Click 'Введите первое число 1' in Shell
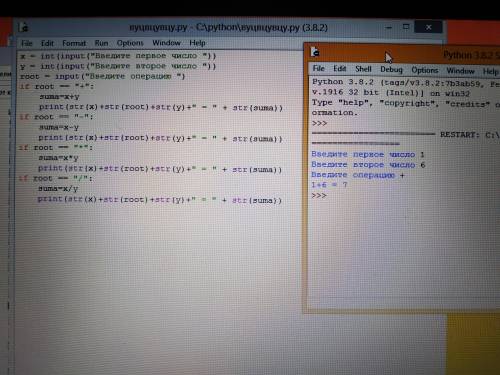The height and width of the screenshot is (375, 500). 368,154
